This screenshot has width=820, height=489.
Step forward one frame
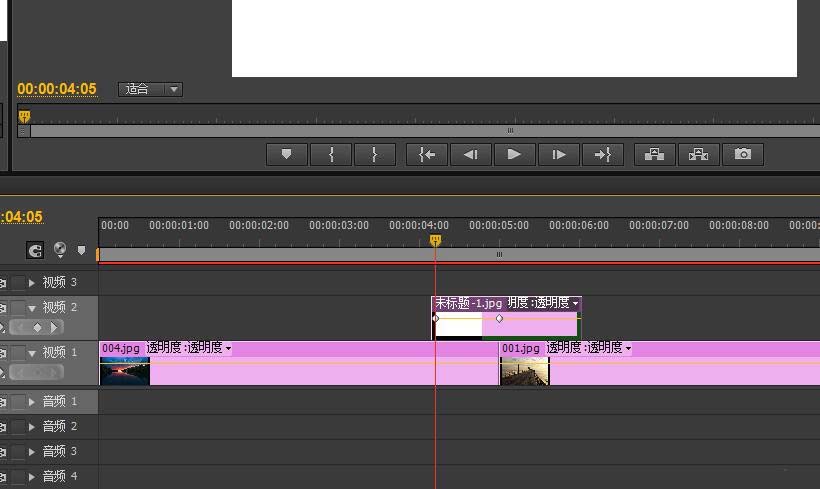(559, 154)
